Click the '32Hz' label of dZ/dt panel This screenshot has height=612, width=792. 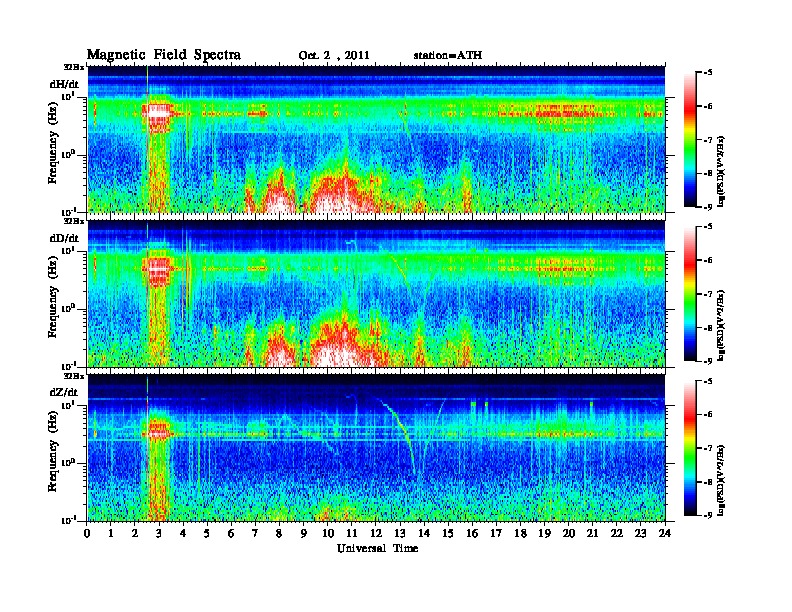(x=74, y=375)
